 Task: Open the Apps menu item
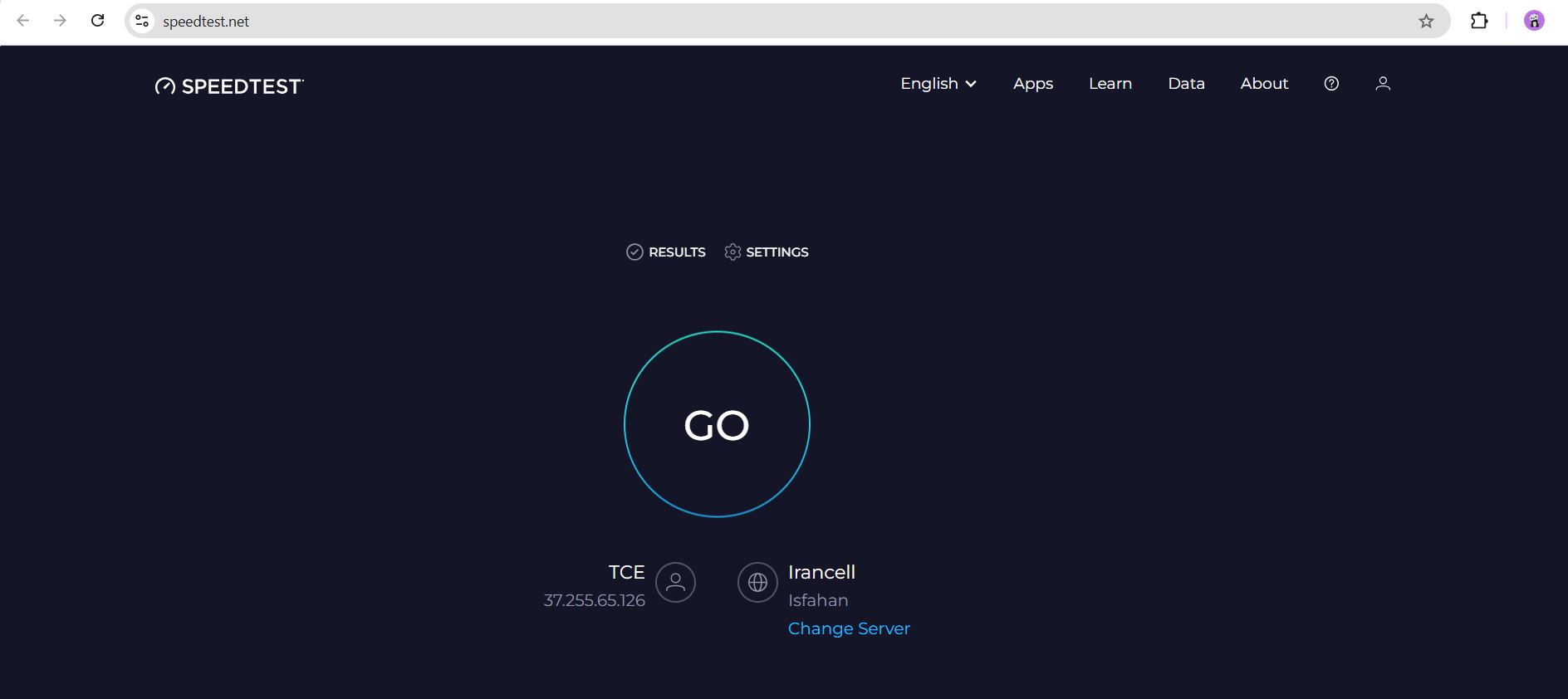[1033, 84]
